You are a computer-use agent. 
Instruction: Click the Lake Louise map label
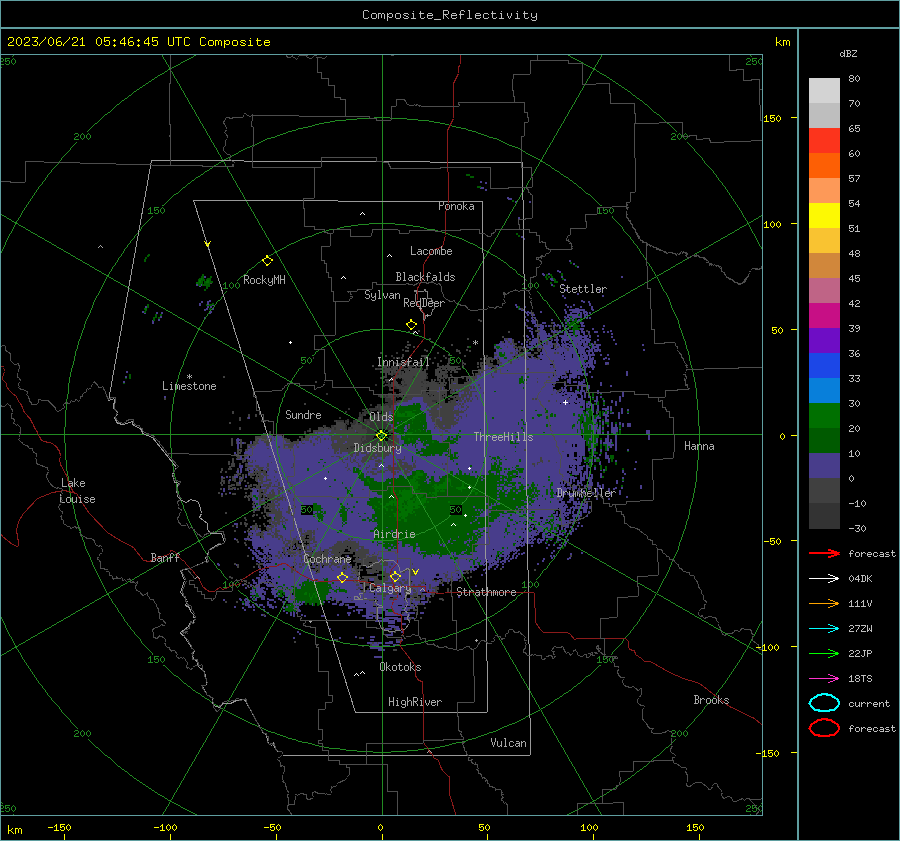point(78,491)
